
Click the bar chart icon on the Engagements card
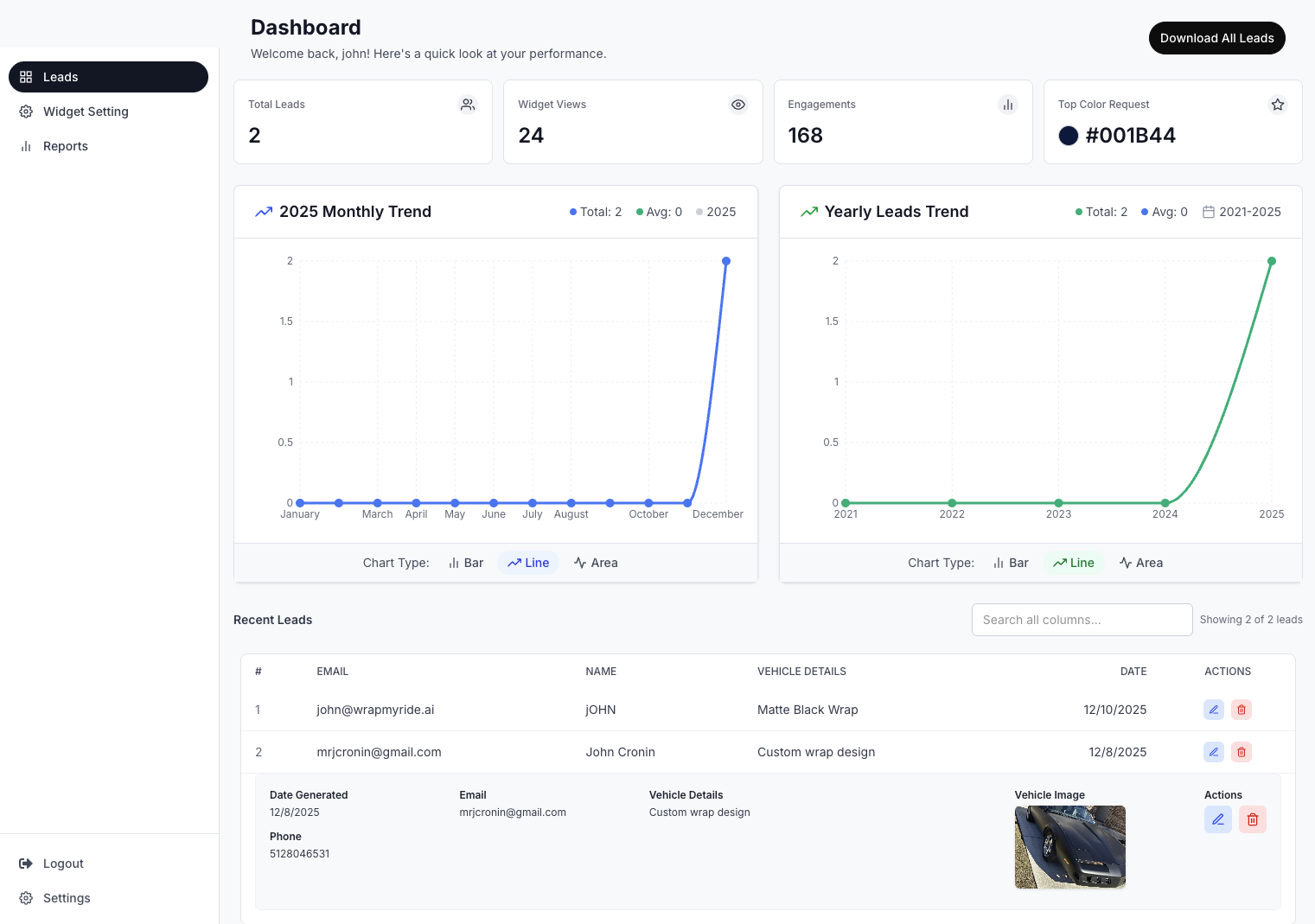[x=1008, y=104]
